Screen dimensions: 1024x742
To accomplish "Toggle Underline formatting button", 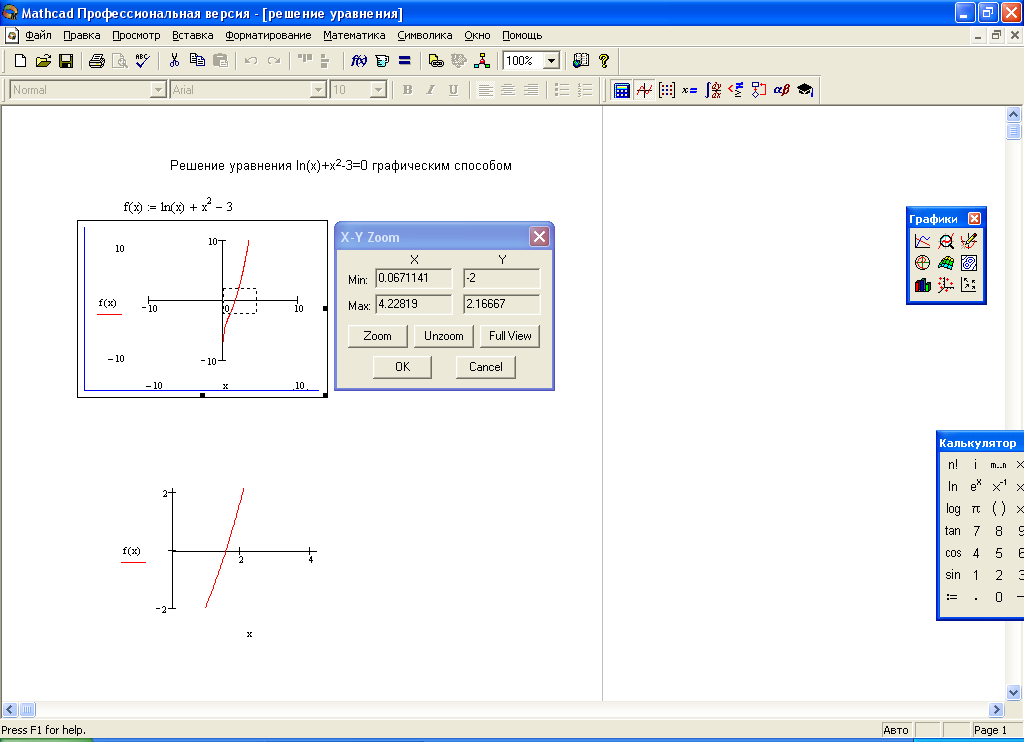I will 453,90.
